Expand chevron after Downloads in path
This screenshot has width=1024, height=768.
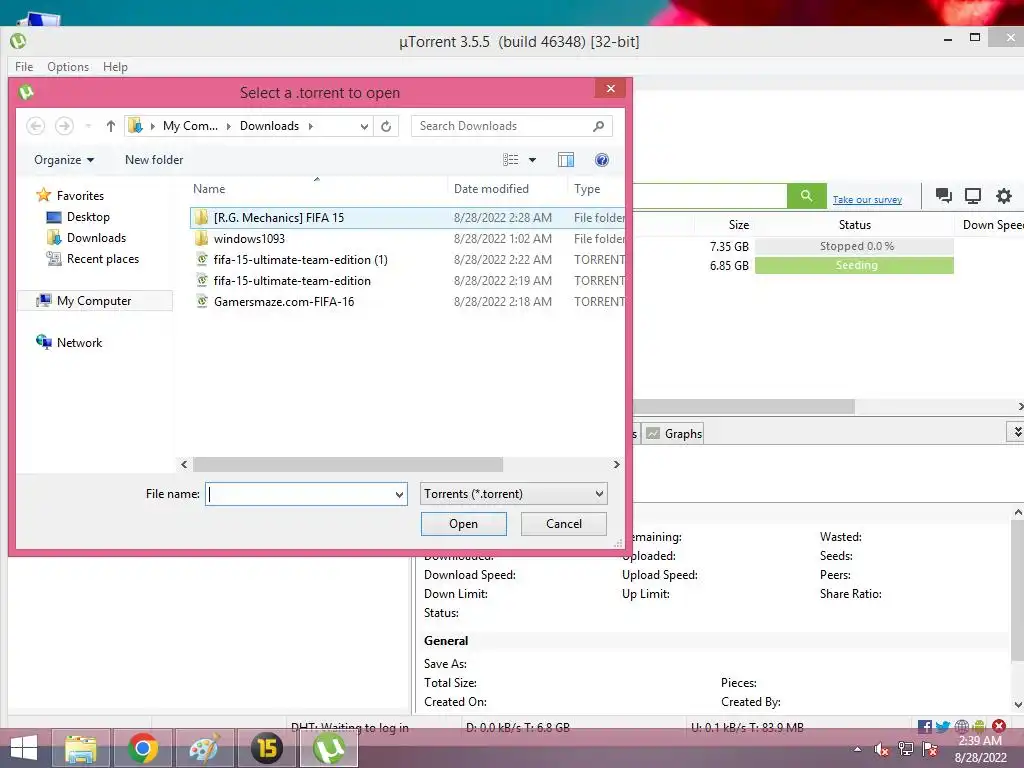click(x=311, y=126)
